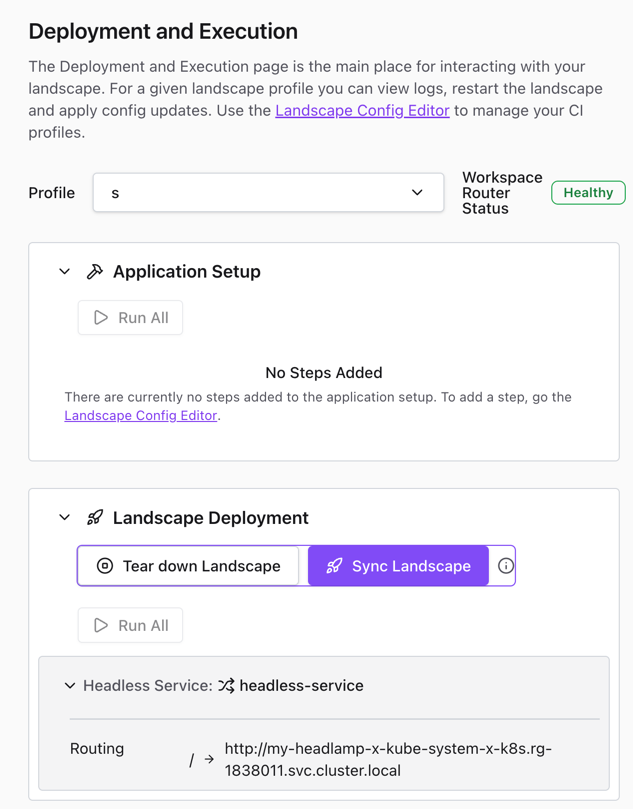Click the rocket icon beside Landscape Deployment heading
Screen dimensions: 633x809
[x=94, y=517]
